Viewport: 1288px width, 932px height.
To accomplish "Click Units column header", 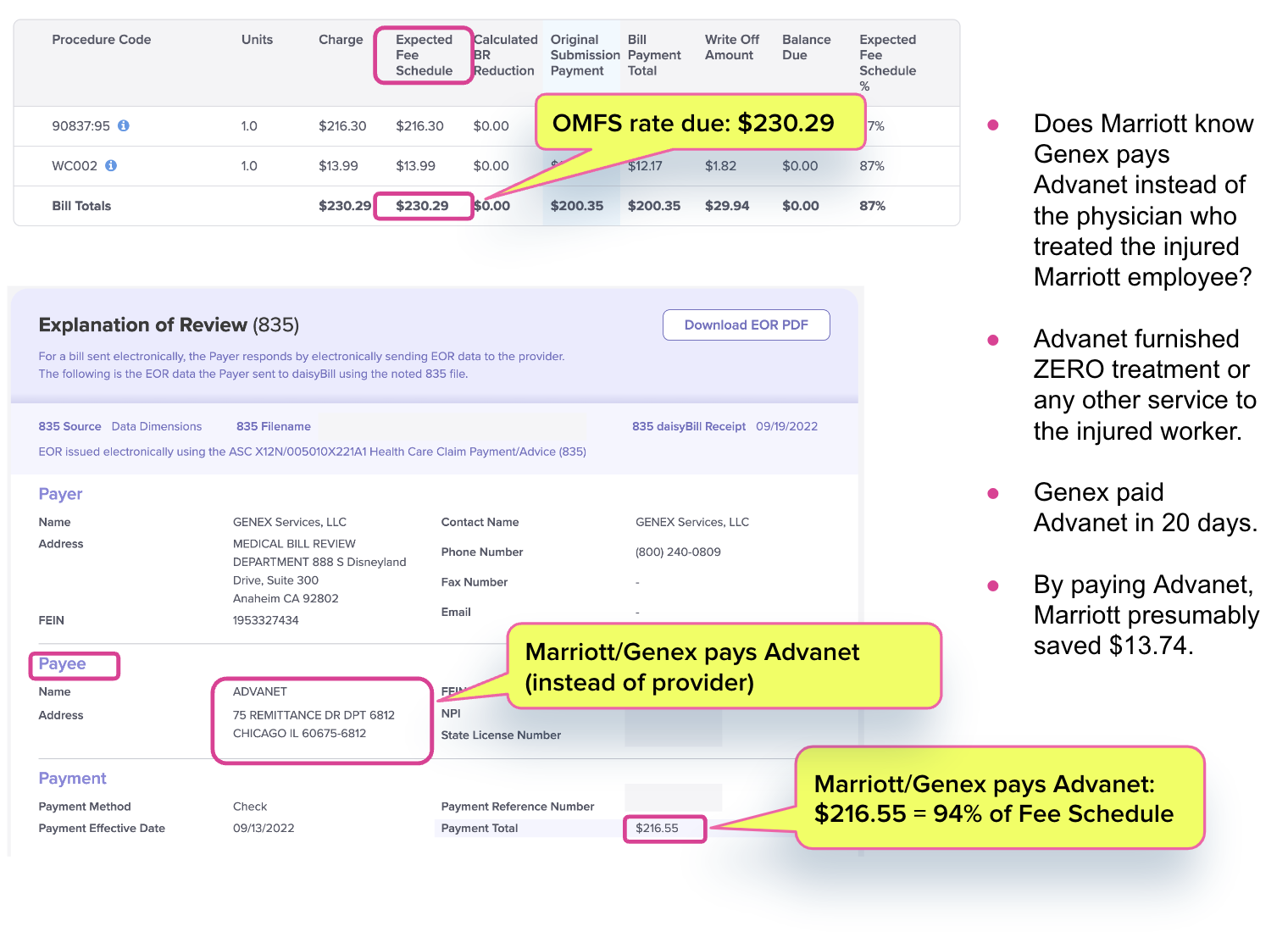I will click(x=257, y=40).
